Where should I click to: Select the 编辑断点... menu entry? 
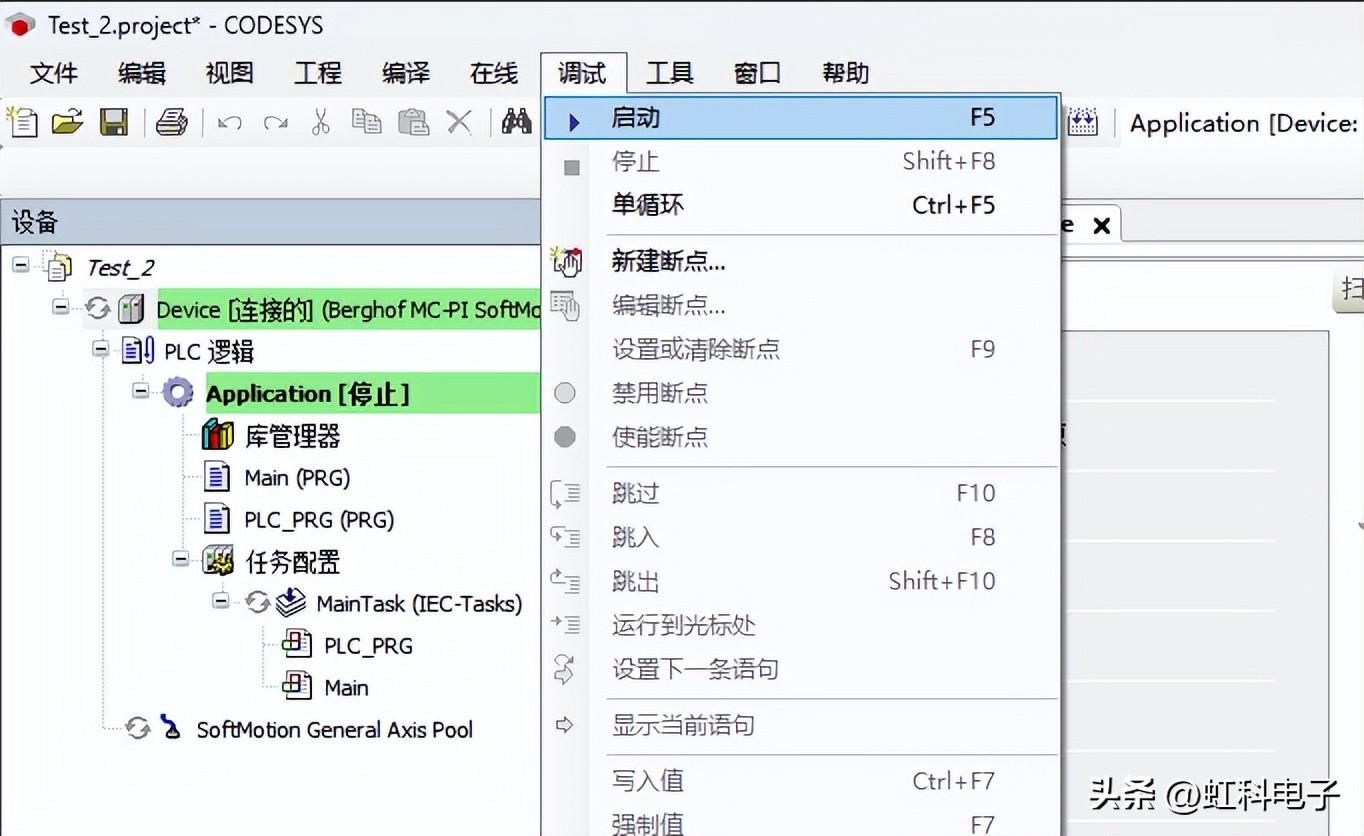801,306
